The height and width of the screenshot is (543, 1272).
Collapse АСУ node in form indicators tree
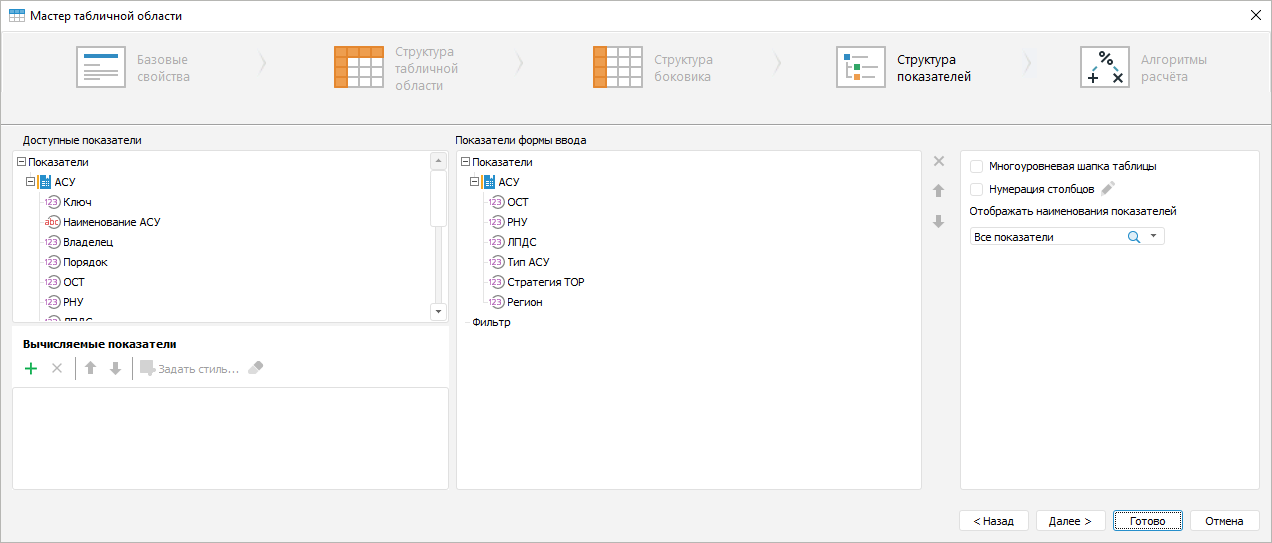tap(474, 182)
